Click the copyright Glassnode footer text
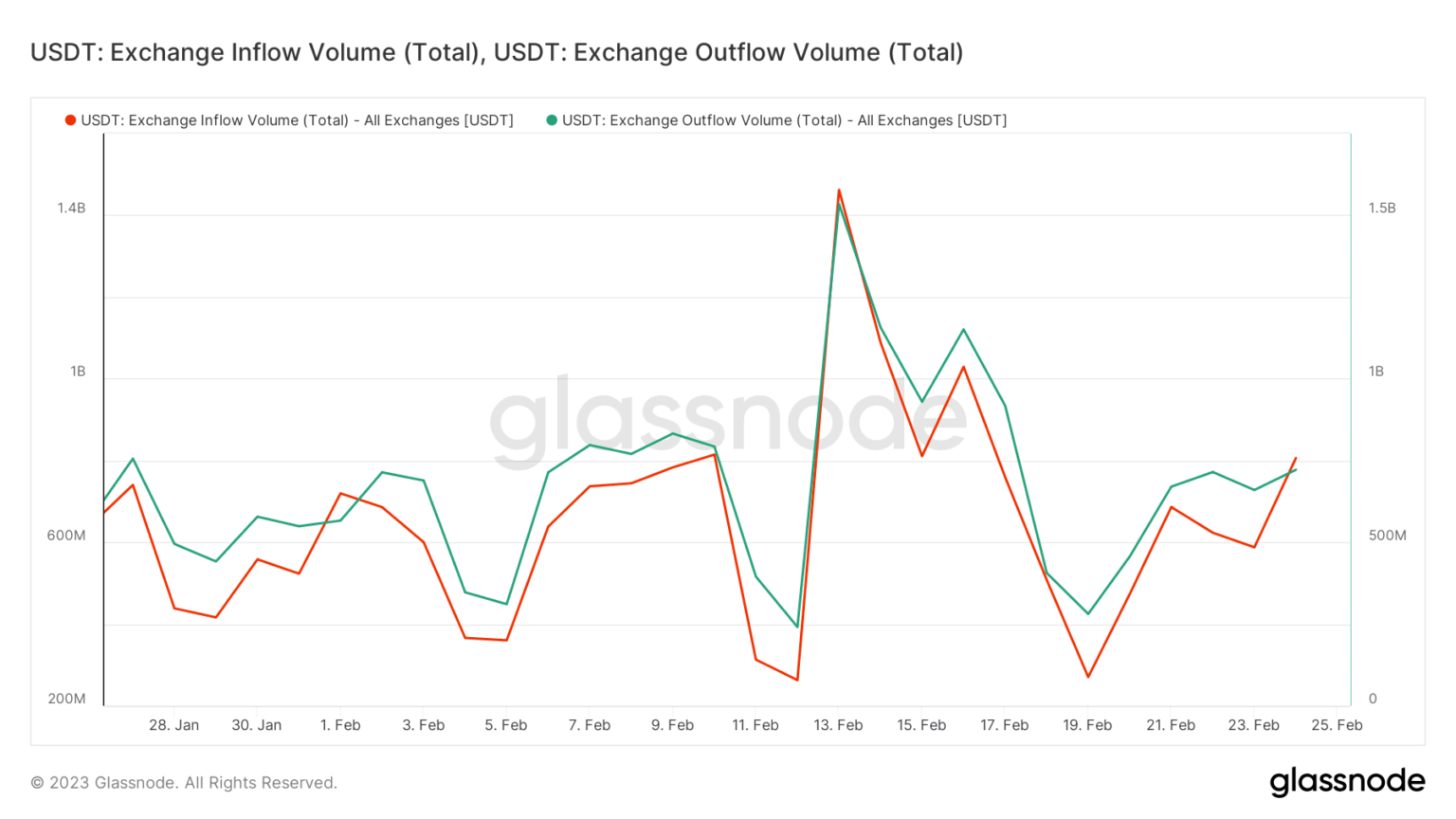This screenshot has width=1456, height=819. (x=184, y=783)
